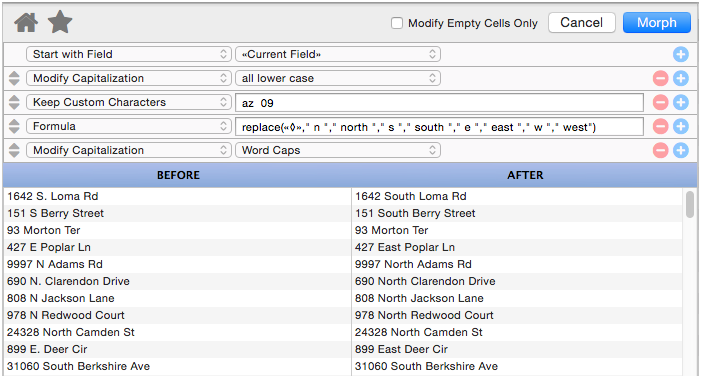701x378 pixels.
Task: Add a step after the Formula row
Action: (x=680, y=126)
